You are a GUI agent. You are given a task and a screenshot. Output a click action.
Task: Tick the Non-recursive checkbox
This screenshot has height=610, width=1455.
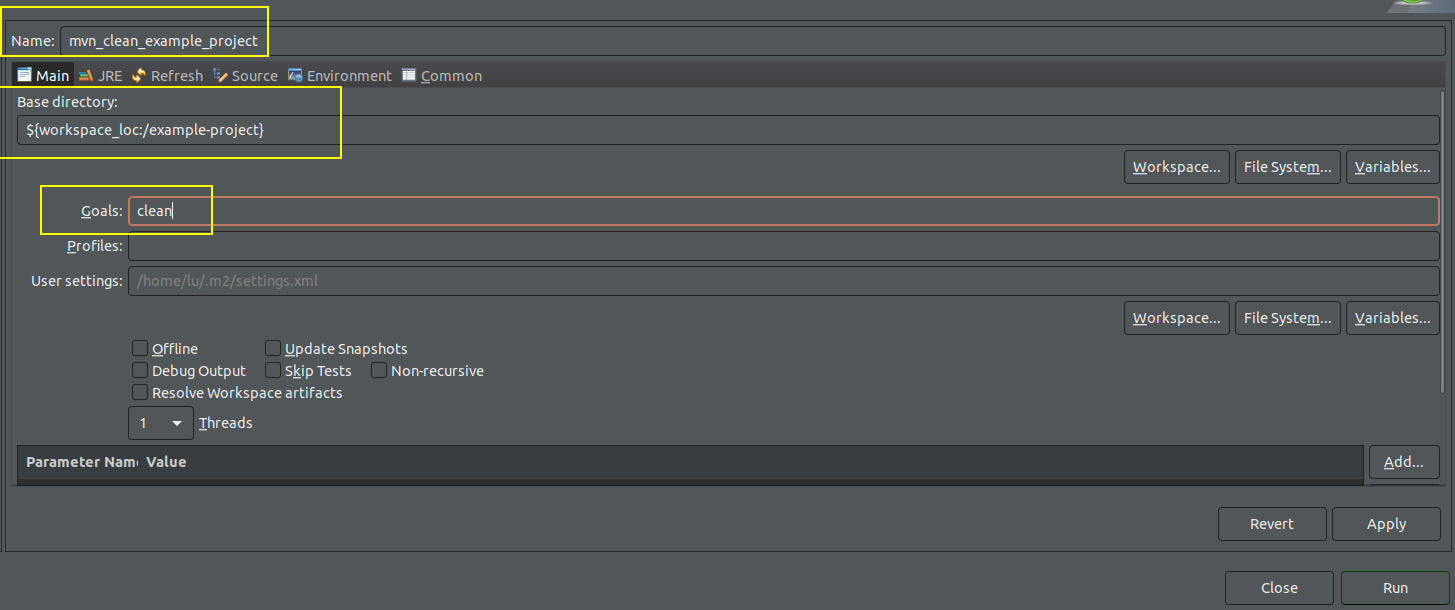pos(379,371)
